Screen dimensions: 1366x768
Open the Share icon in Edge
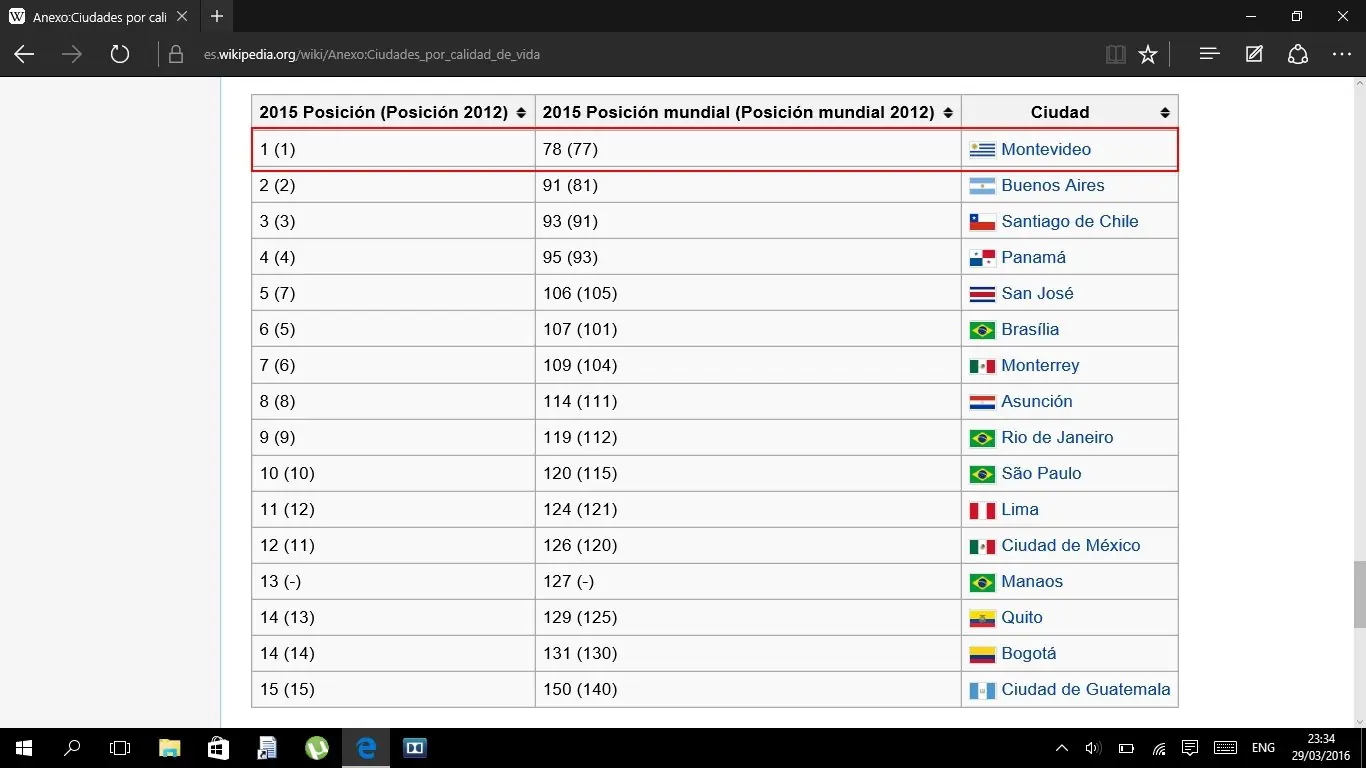[1298, 54]
